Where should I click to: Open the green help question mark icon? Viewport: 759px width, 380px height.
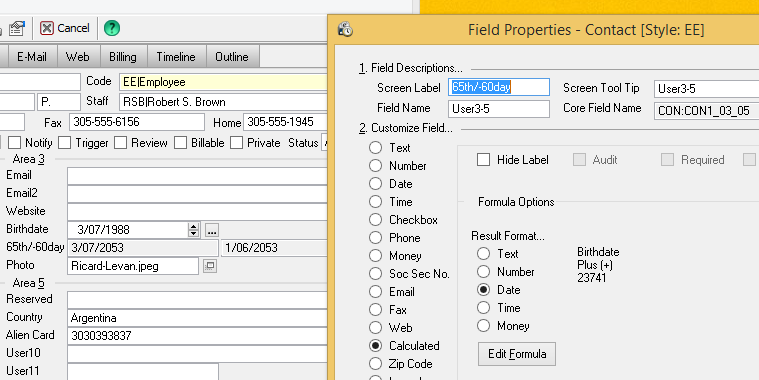pyautogui.click(x=112, y=28)
